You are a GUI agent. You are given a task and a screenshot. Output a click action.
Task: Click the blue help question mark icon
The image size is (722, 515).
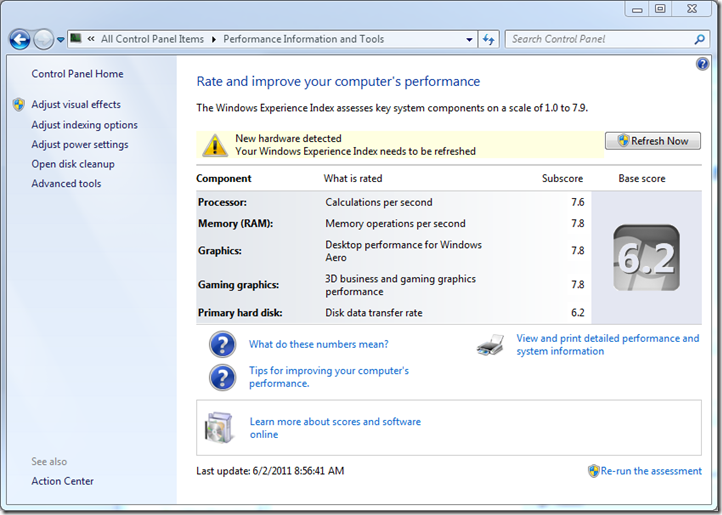click(x=702, y=64)
